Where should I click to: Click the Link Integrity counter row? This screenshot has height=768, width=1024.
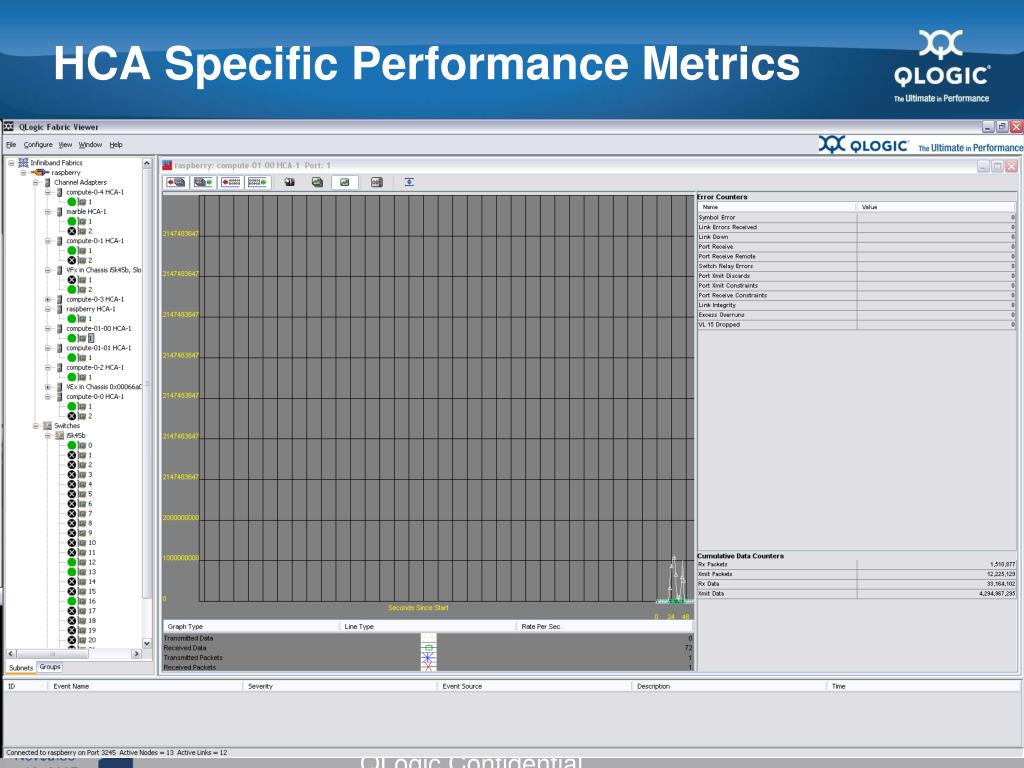[857, 305]
